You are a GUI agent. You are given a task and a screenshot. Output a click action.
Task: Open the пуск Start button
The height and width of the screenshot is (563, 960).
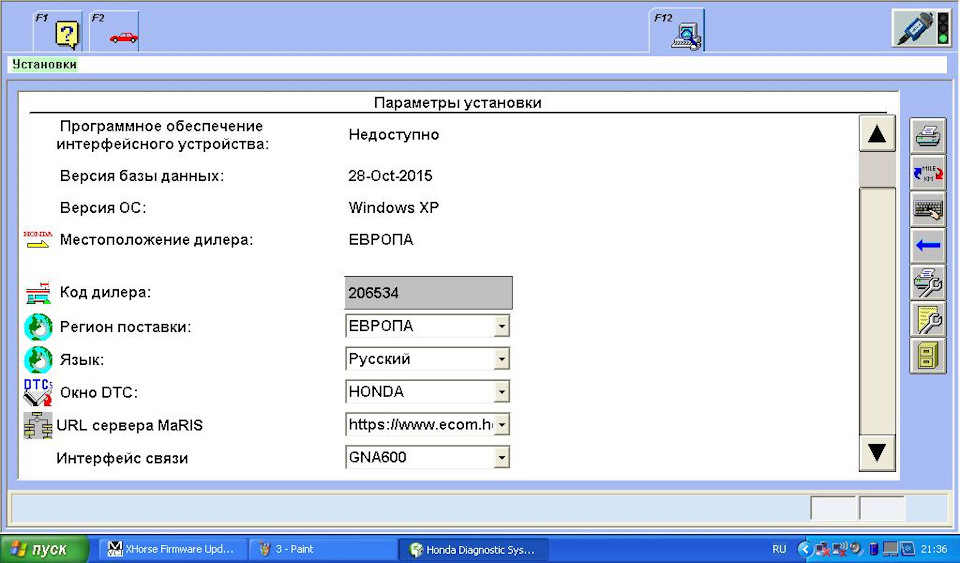click(x=44, y=549)
